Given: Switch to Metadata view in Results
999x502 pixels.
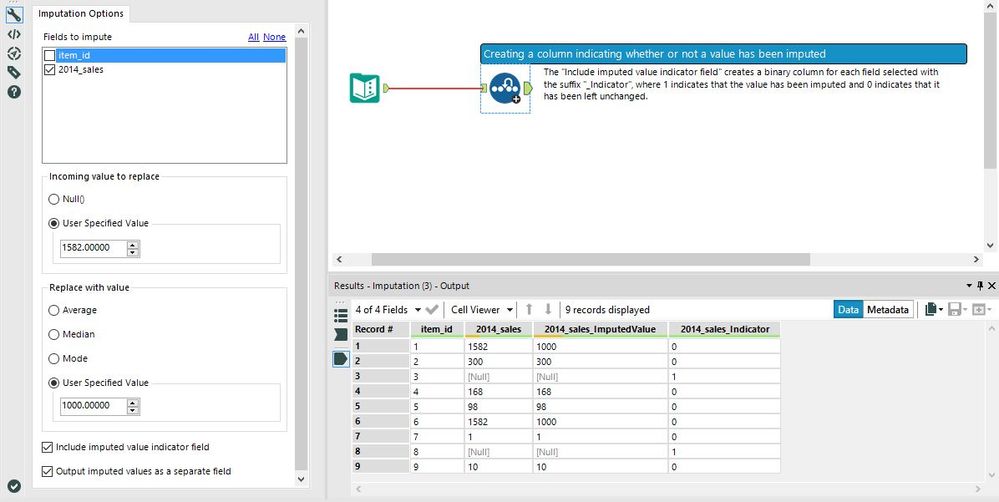Looking at the screenshot, I should [x=888, y=310].
